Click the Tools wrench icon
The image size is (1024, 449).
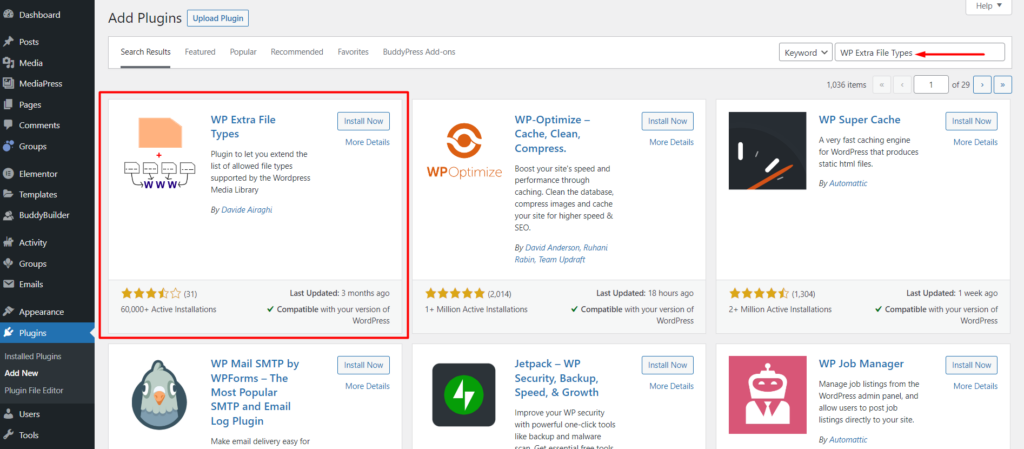coord(9,435)
